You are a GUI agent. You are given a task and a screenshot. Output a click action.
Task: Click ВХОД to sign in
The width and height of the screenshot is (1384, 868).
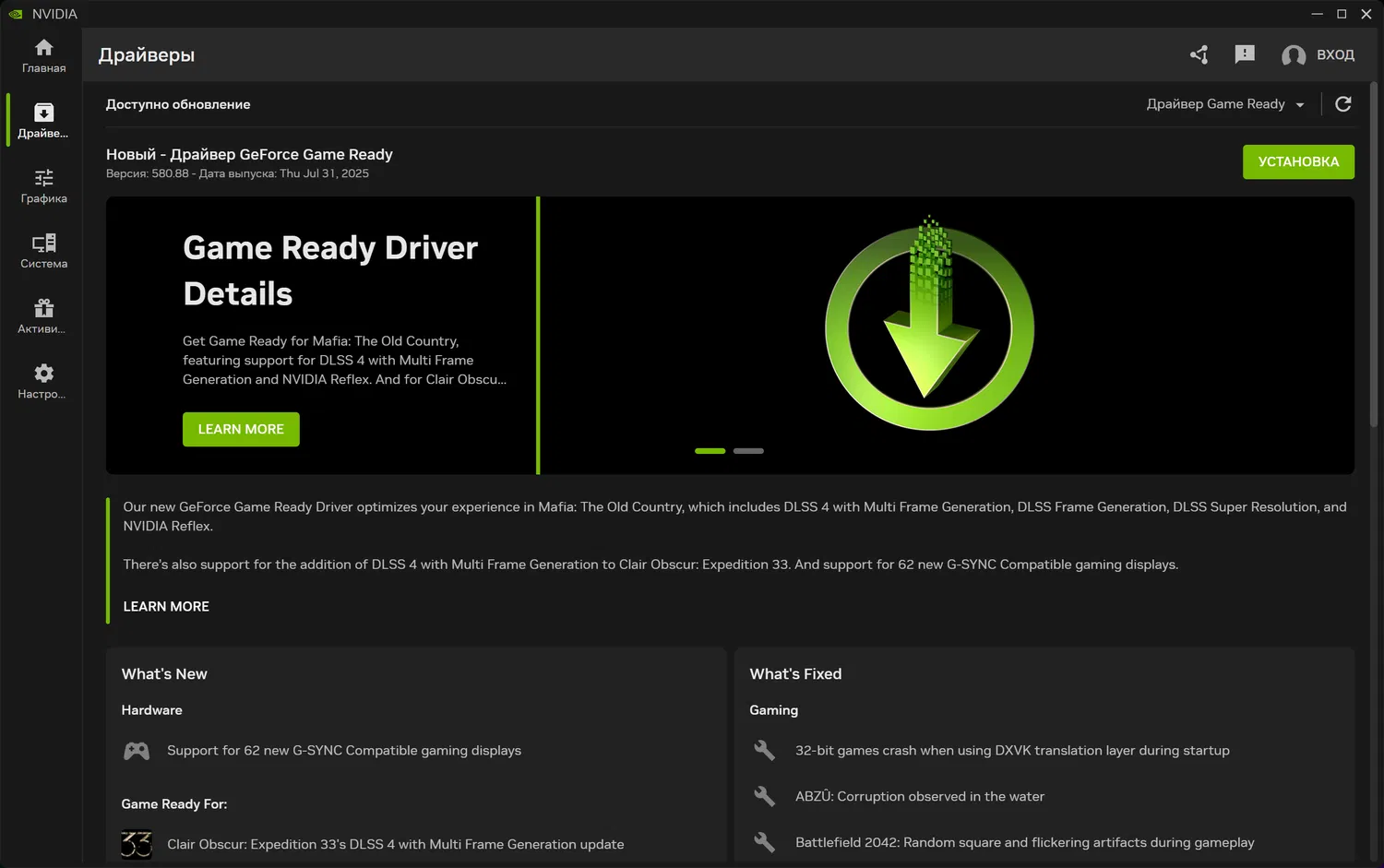(x=1335, y=55)
